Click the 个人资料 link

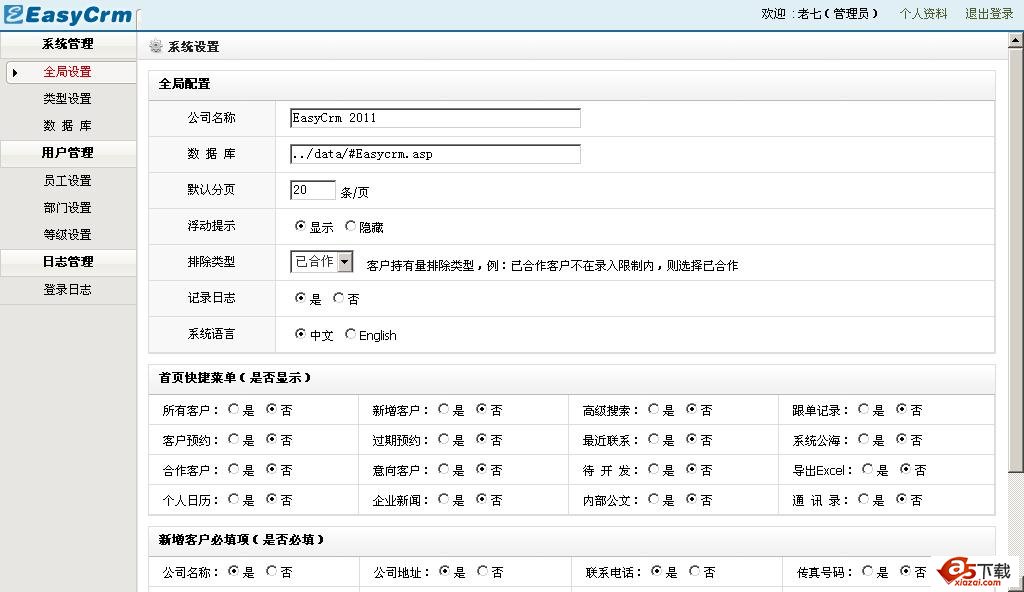coord(923,14)
